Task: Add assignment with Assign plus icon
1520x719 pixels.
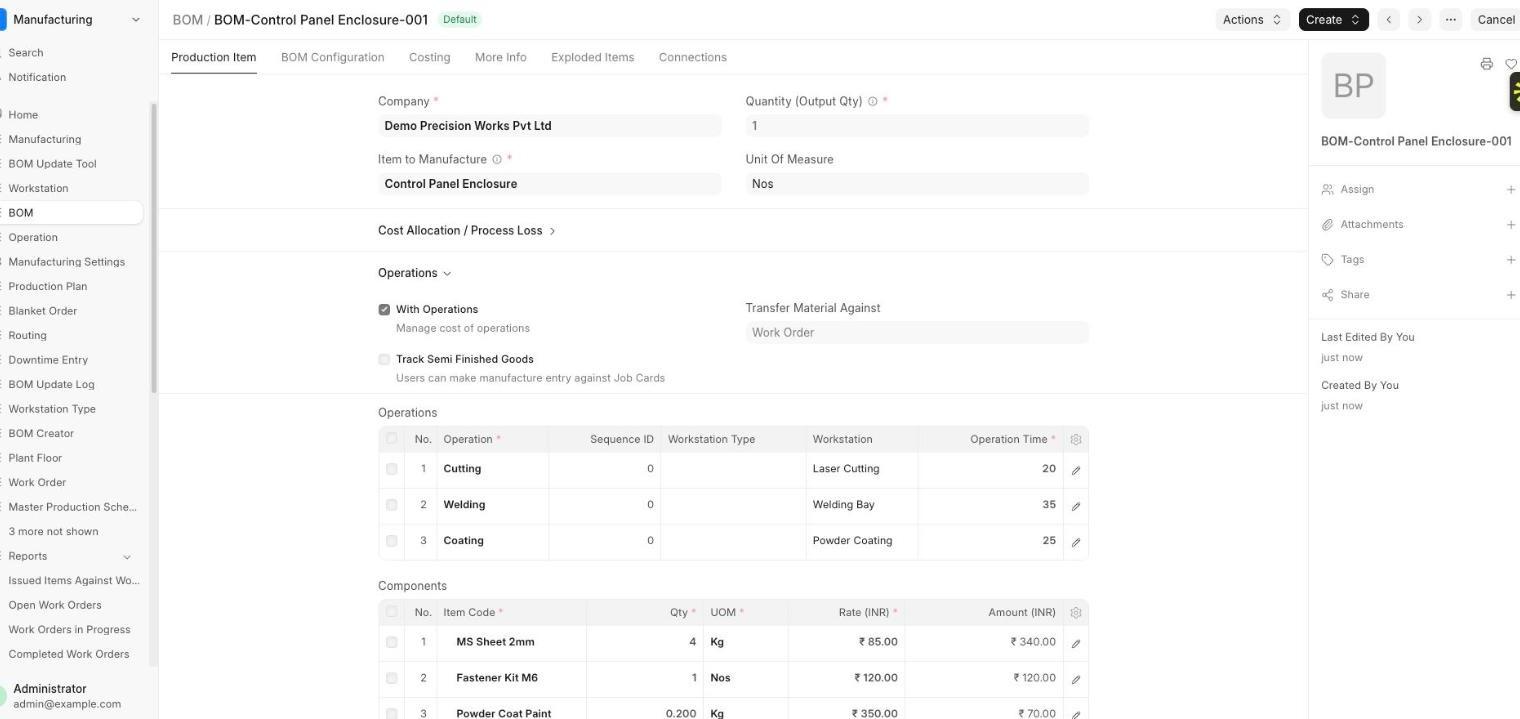Action: point(1510,190)
